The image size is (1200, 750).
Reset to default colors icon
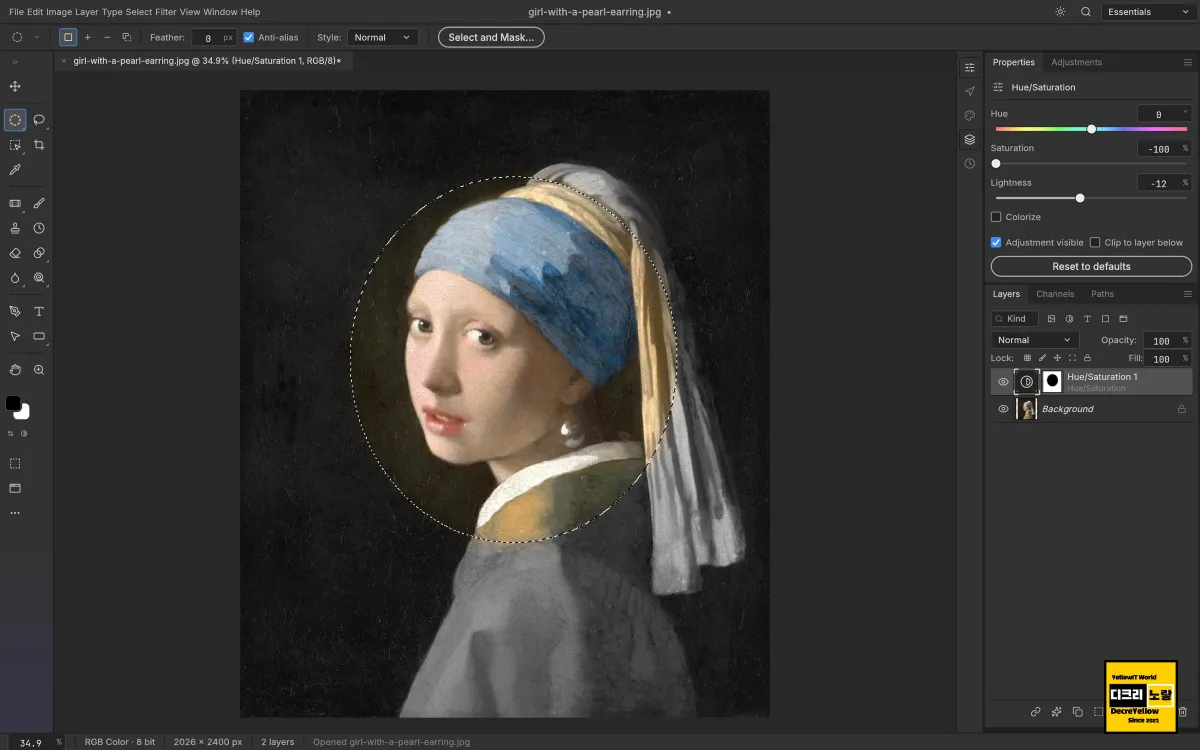point(24,433)
